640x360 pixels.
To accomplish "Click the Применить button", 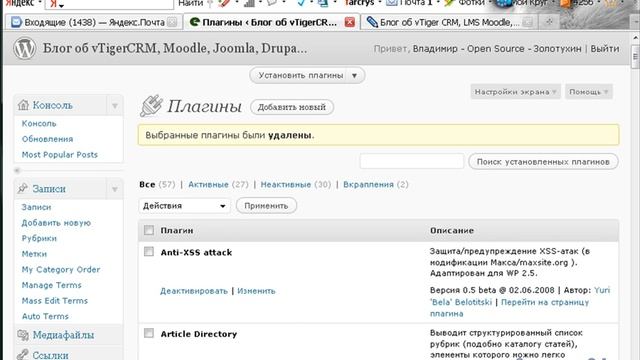I will coord(266,206).
